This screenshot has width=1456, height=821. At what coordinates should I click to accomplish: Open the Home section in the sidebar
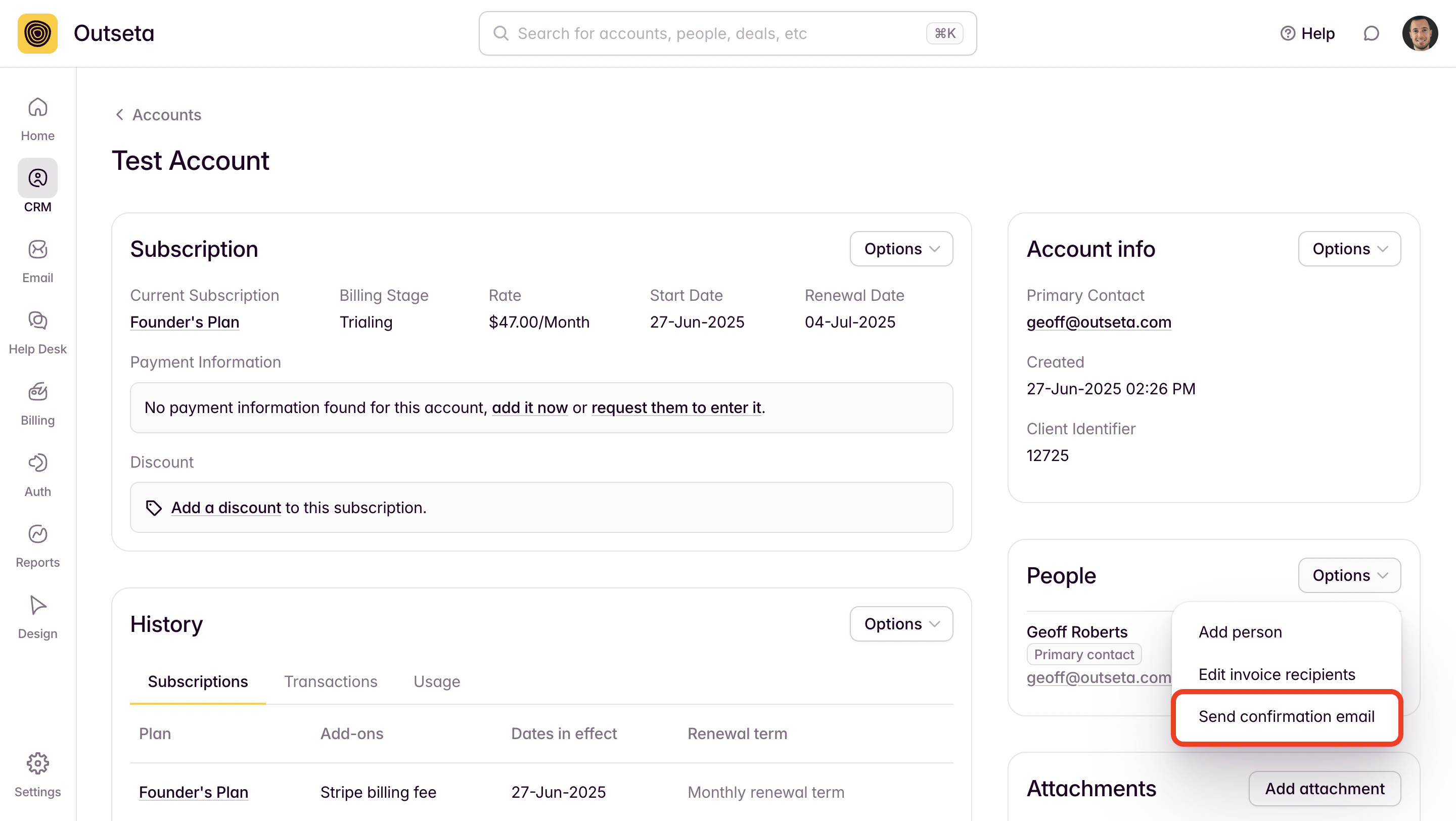click(x=37, y=119)
